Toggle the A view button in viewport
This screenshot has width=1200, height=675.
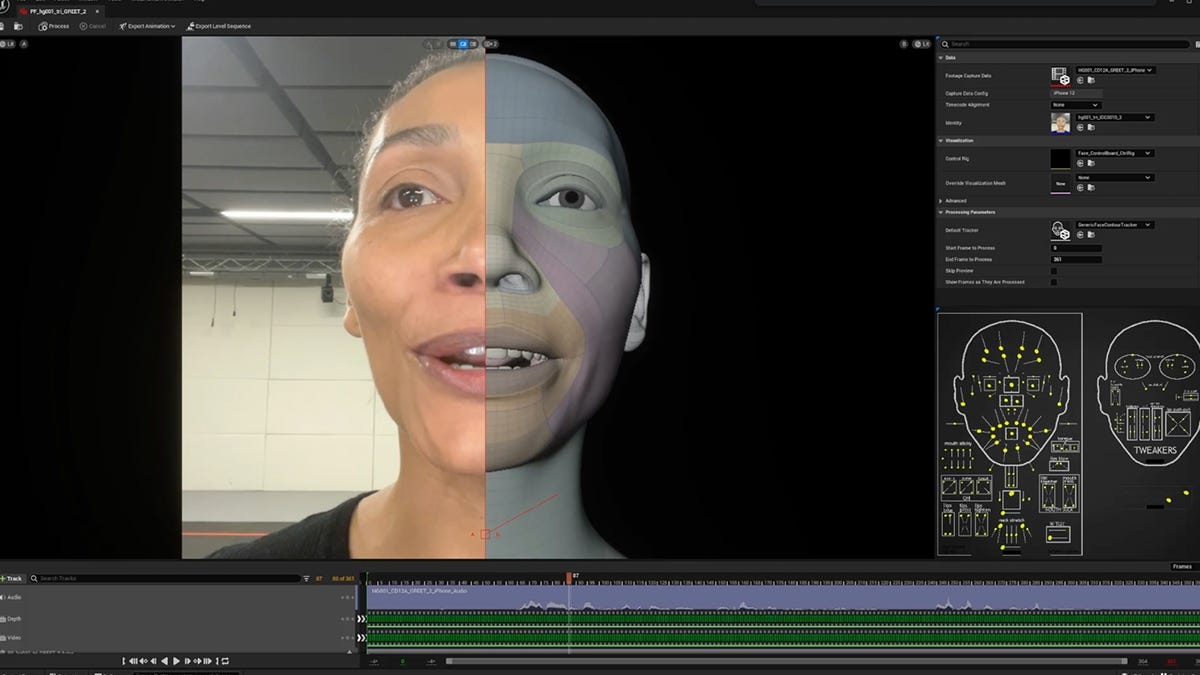click(x=24, y=44)
